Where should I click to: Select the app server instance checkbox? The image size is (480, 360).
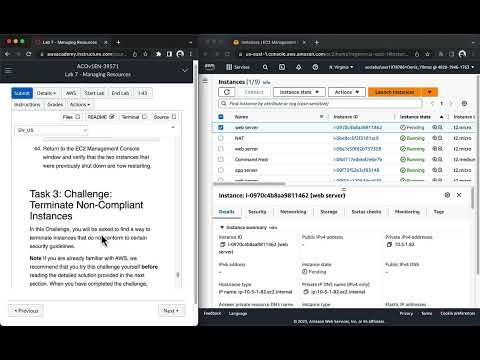click(x=221, y=170)
